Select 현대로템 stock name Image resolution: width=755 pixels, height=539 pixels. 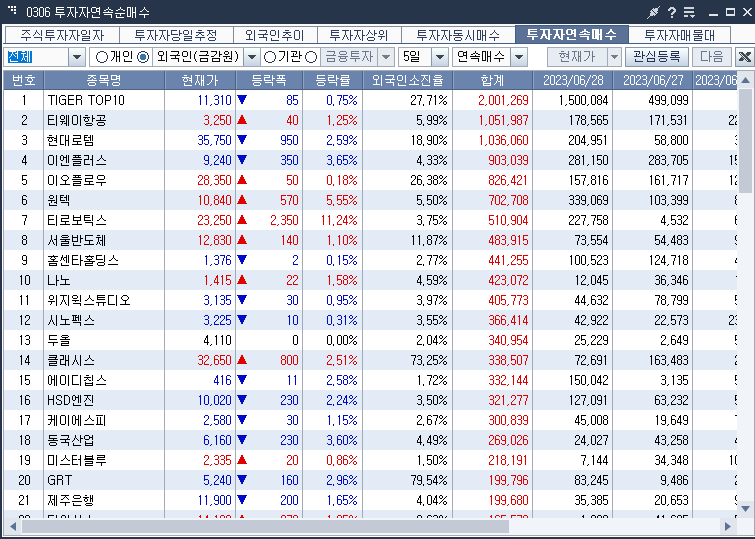pyautogui.click(x=70, y=140)
